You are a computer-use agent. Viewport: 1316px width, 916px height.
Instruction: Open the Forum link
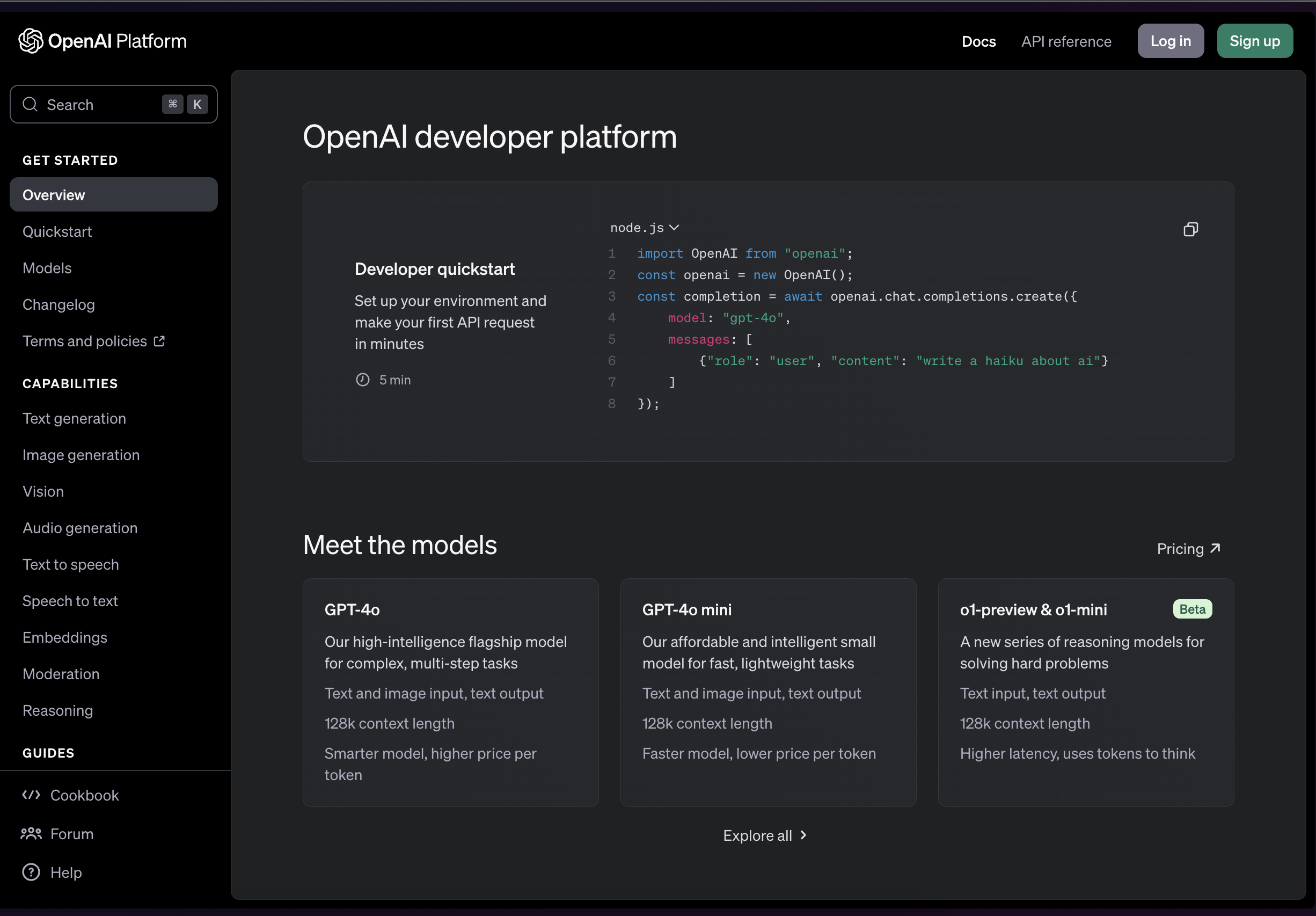tap(57, 833)
